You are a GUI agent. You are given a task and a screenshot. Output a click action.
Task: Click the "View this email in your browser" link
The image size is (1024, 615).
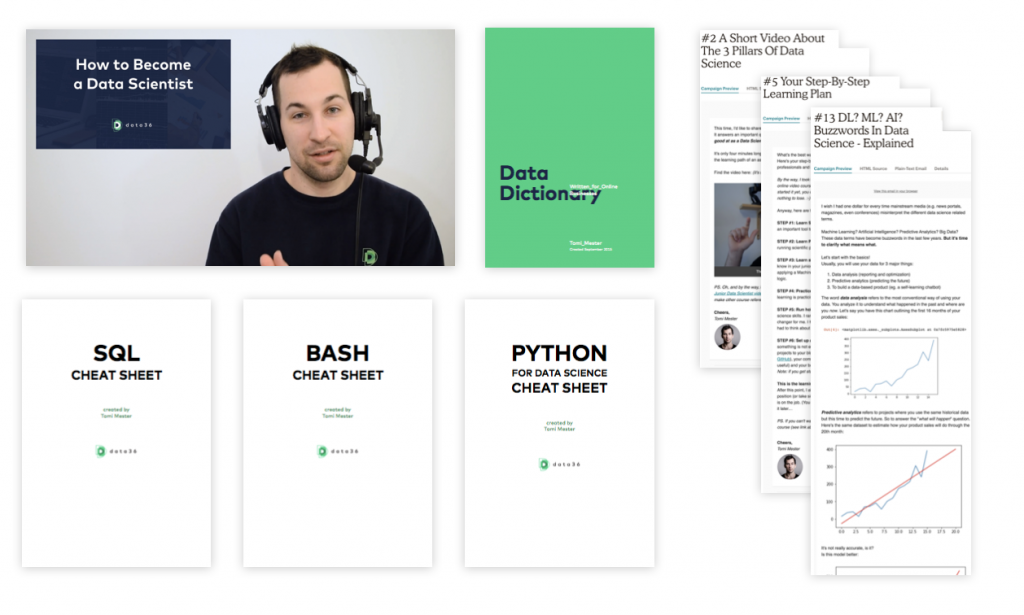point(895,191)
